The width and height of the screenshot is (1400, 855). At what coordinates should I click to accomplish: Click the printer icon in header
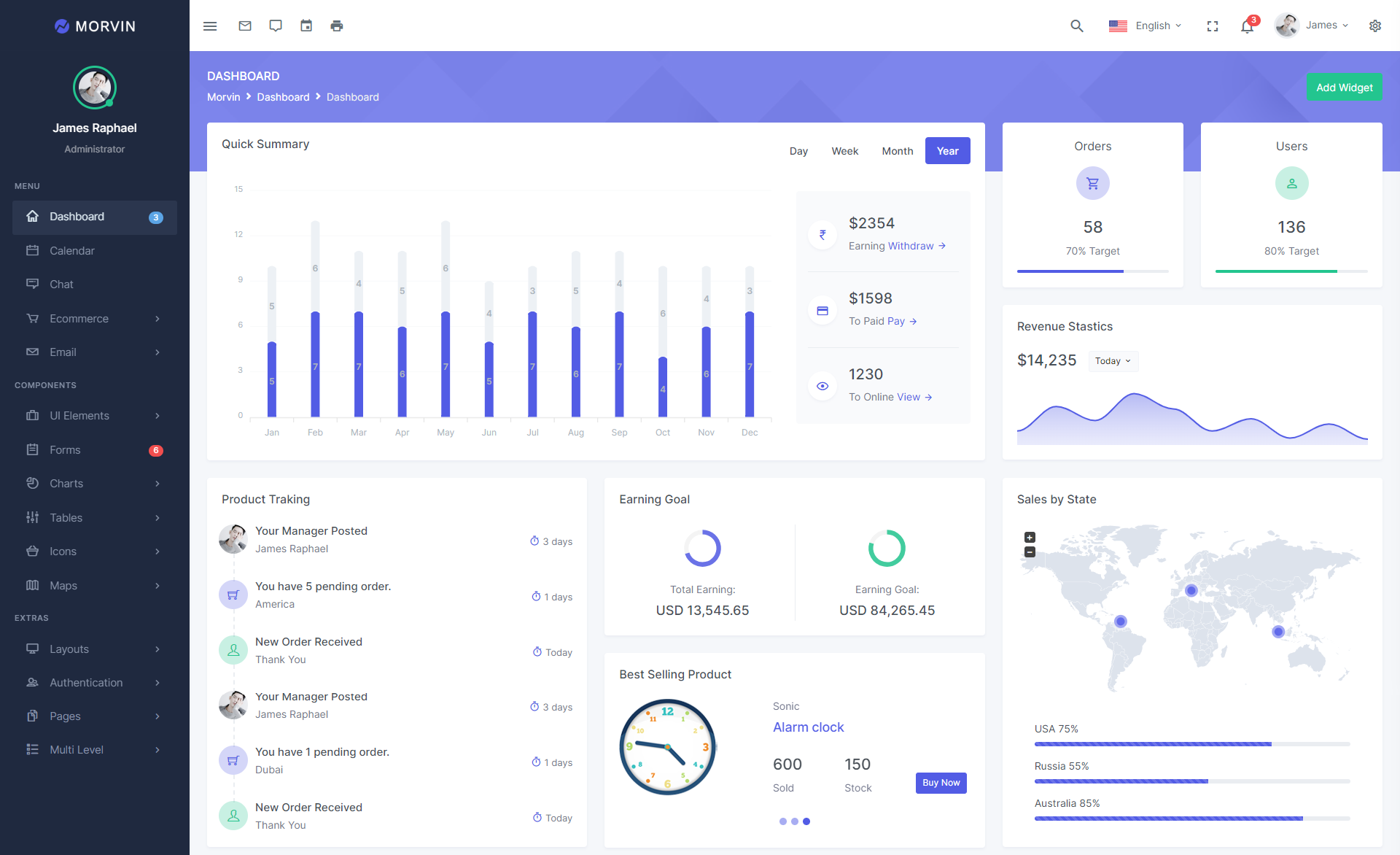coord(337,26)
